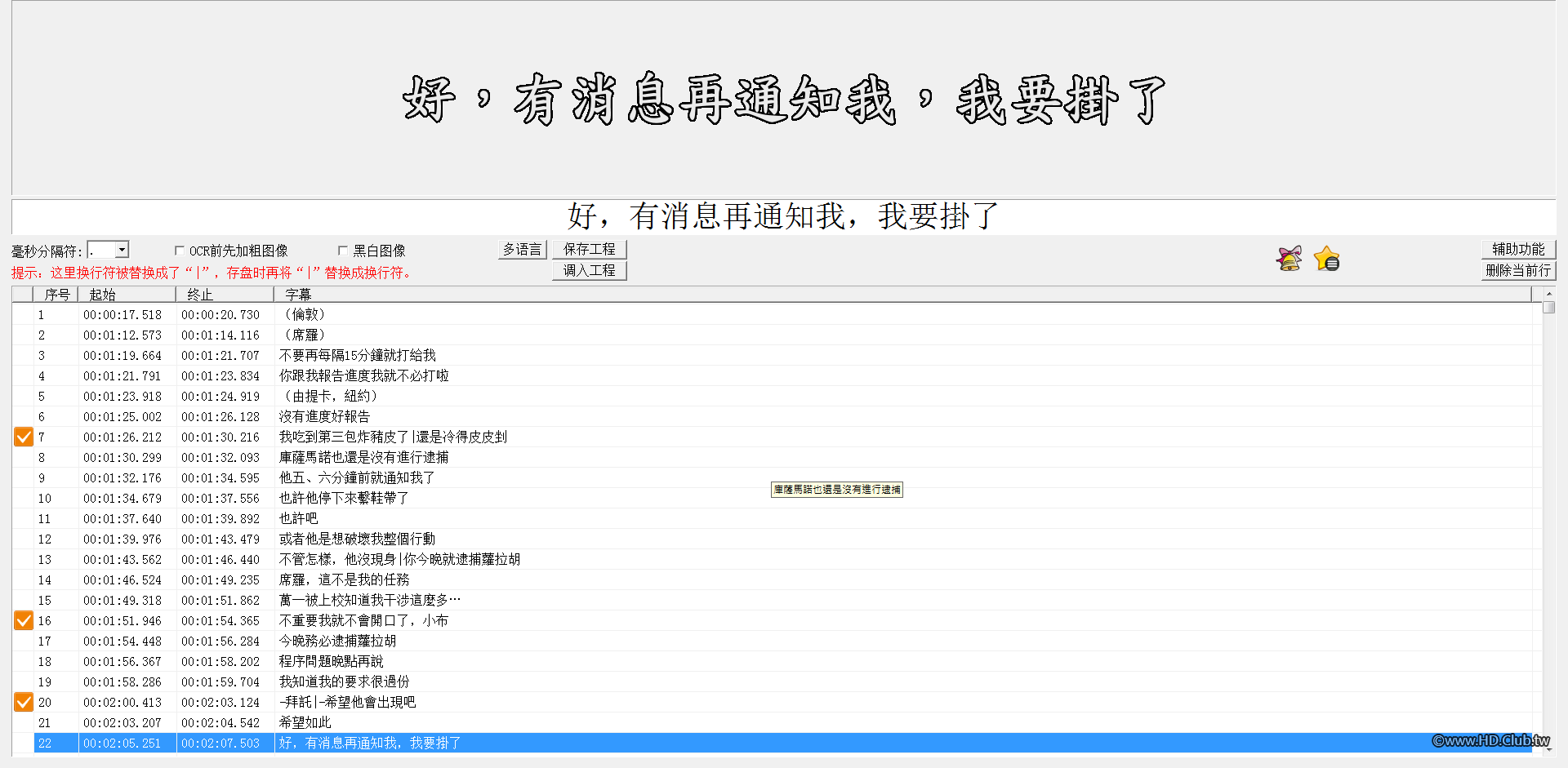Click the 调入工程 button to load project
This screenshot has height=768, width=1568.
(590, 270)
